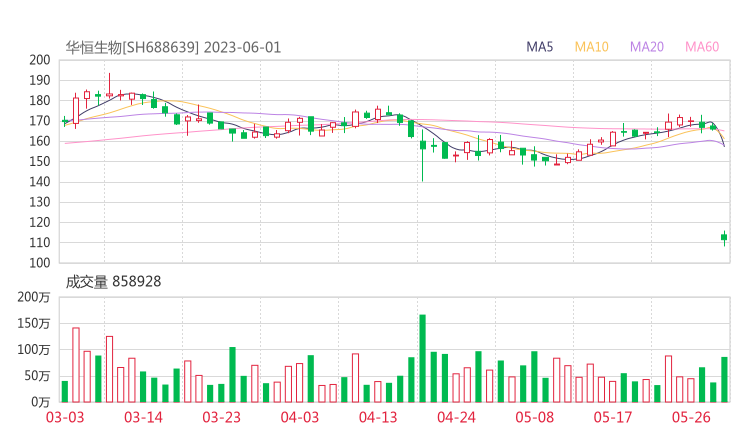Click volume axis label 200万
This screenshot has width=740, height=440.
34,297
